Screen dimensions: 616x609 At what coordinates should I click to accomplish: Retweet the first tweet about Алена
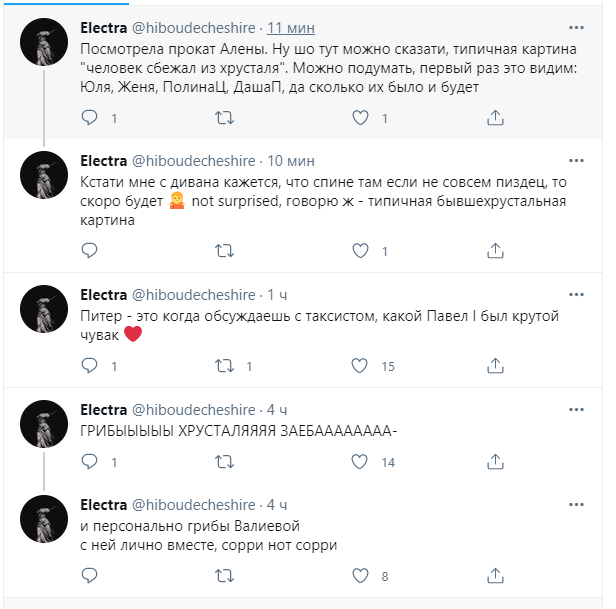click(x=225, y=118)
